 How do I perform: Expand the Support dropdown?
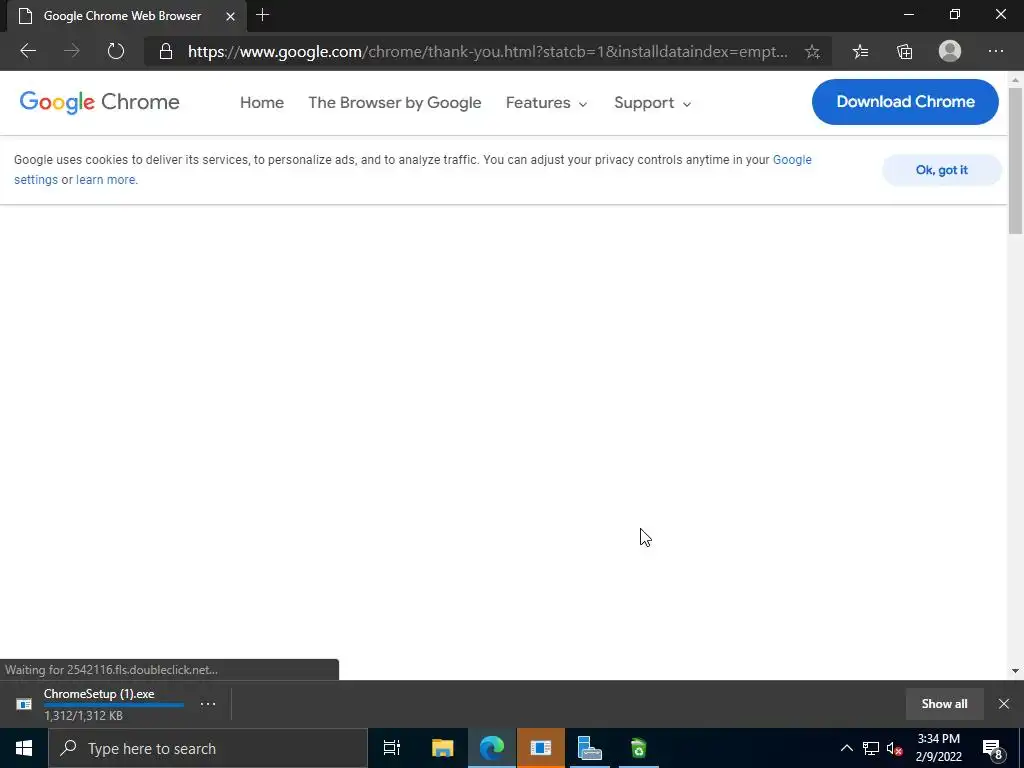click(x=652, y=103)
